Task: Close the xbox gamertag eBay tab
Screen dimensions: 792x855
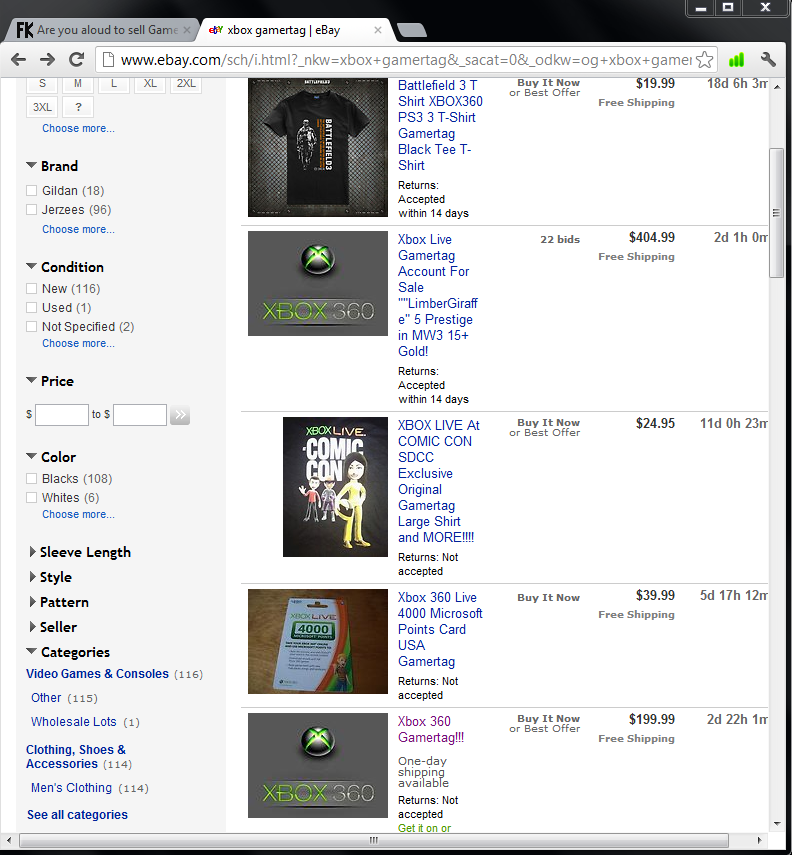Action: [x=377, y=30]
